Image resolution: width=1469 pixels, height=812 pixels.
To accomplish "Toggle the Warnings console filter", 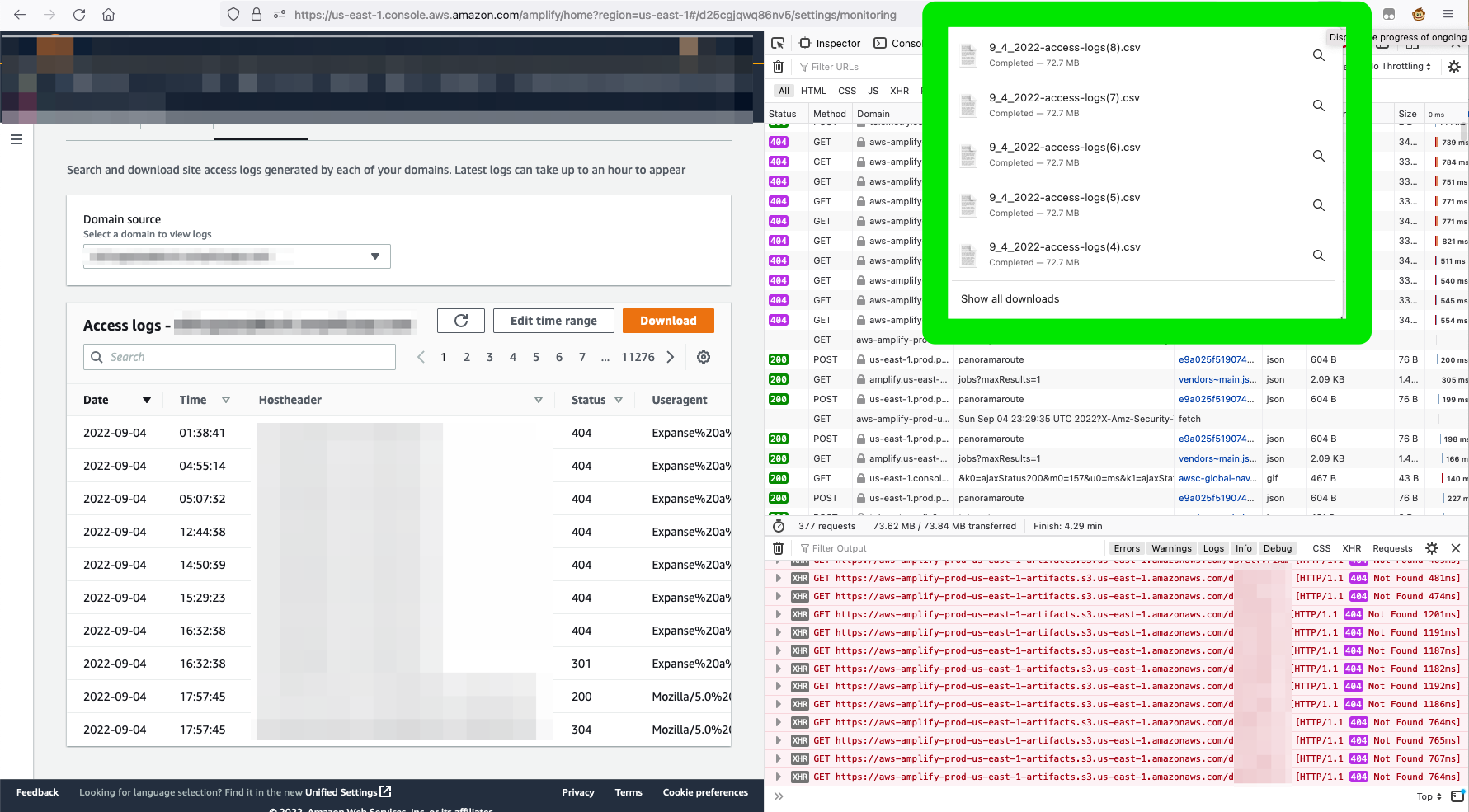I will [1171, 548].
